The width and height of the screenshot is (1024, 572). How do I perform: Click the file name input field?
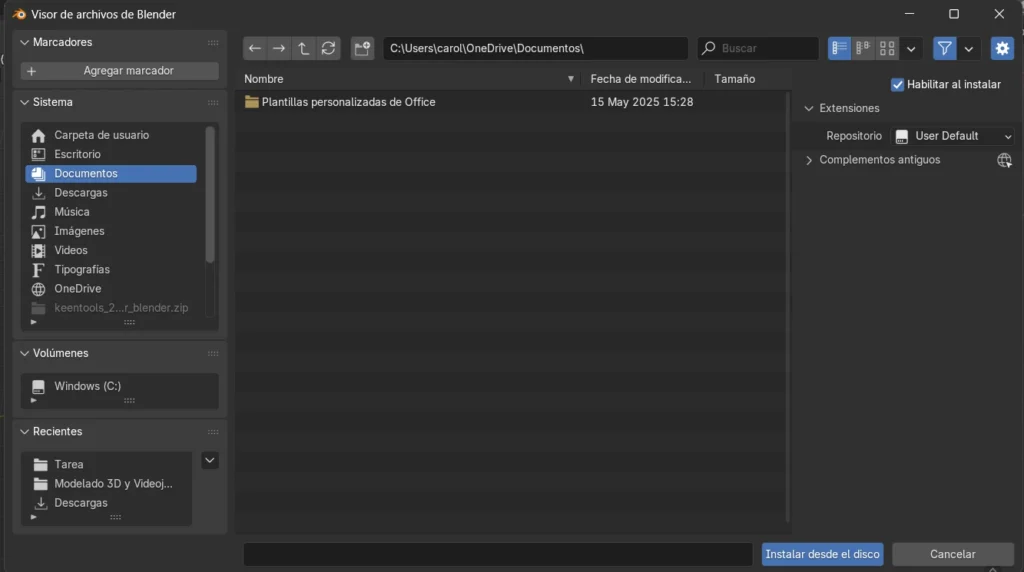[498, 554]
